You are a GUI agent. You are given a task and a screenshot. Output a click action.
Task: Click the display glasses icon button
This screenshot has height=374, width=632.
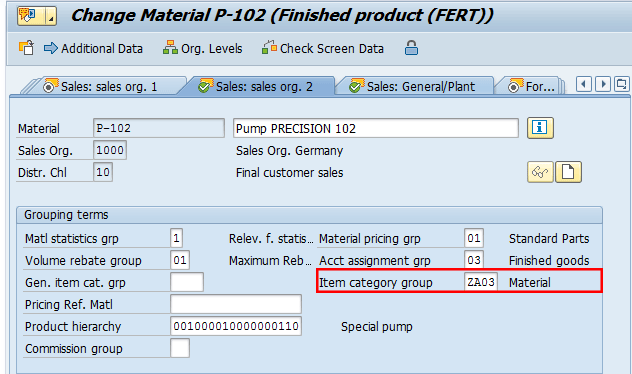tap(540, 172)
